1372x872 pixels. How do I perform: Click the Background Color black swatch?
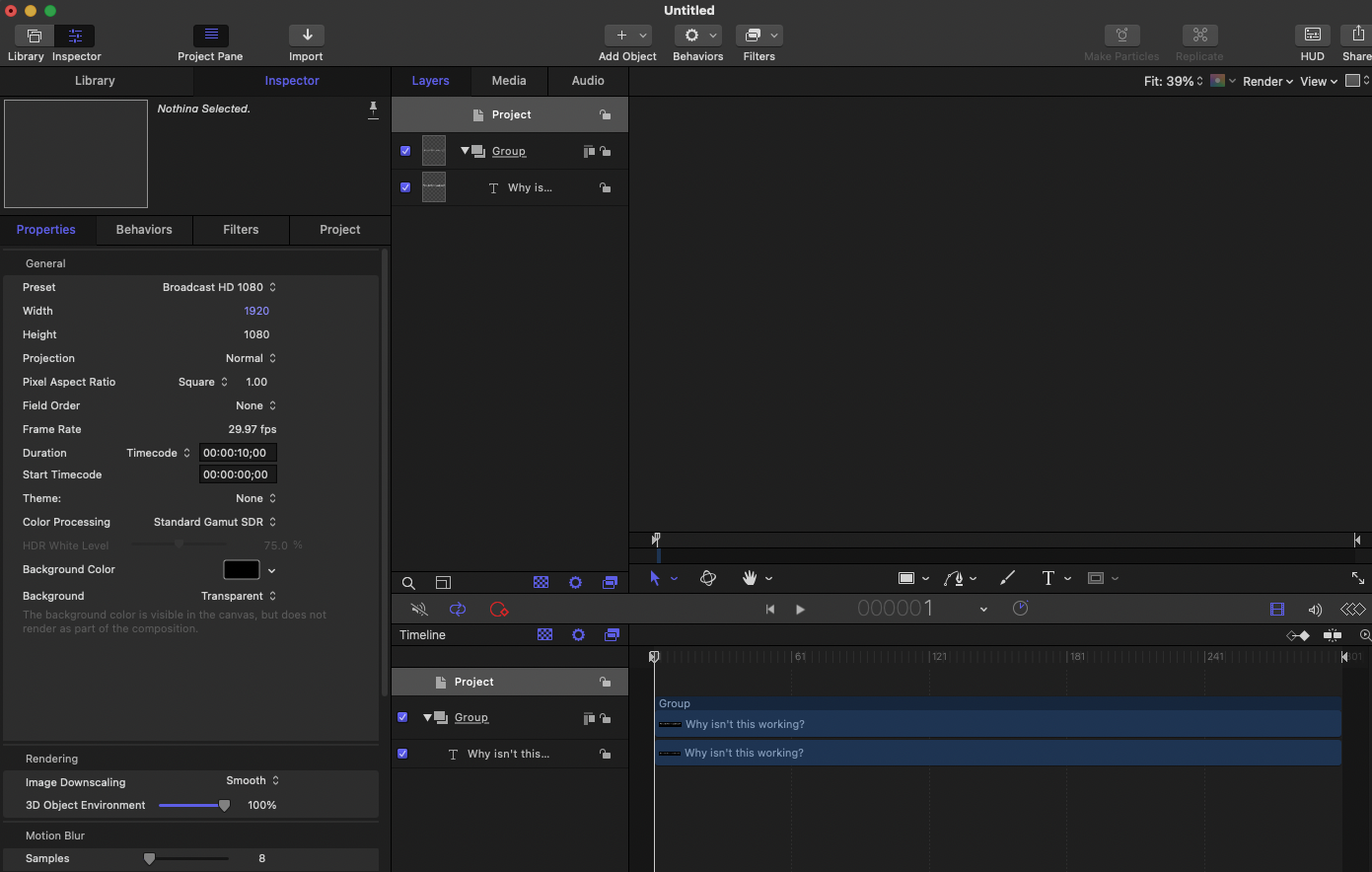(x=242, y=570)
